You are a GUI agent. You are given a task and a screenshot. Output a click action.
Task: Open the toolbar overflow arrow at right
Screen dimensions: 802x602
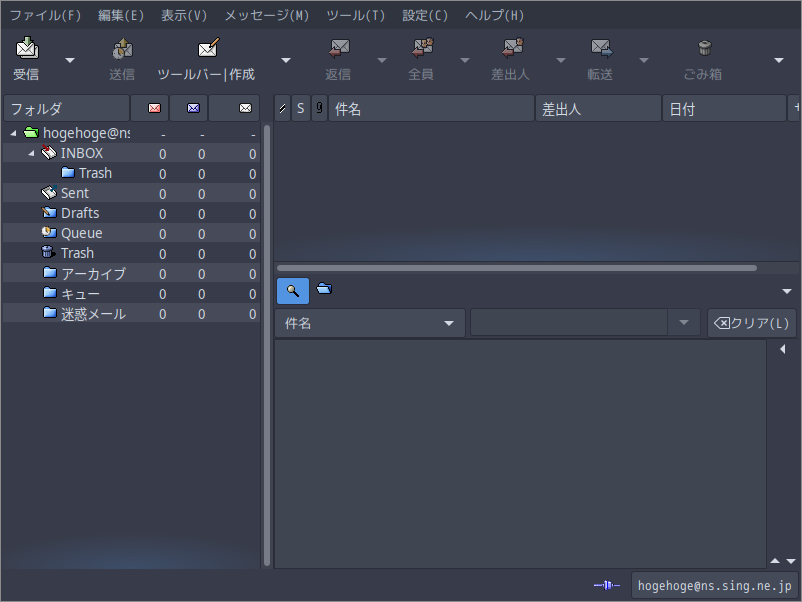point(779,60)
